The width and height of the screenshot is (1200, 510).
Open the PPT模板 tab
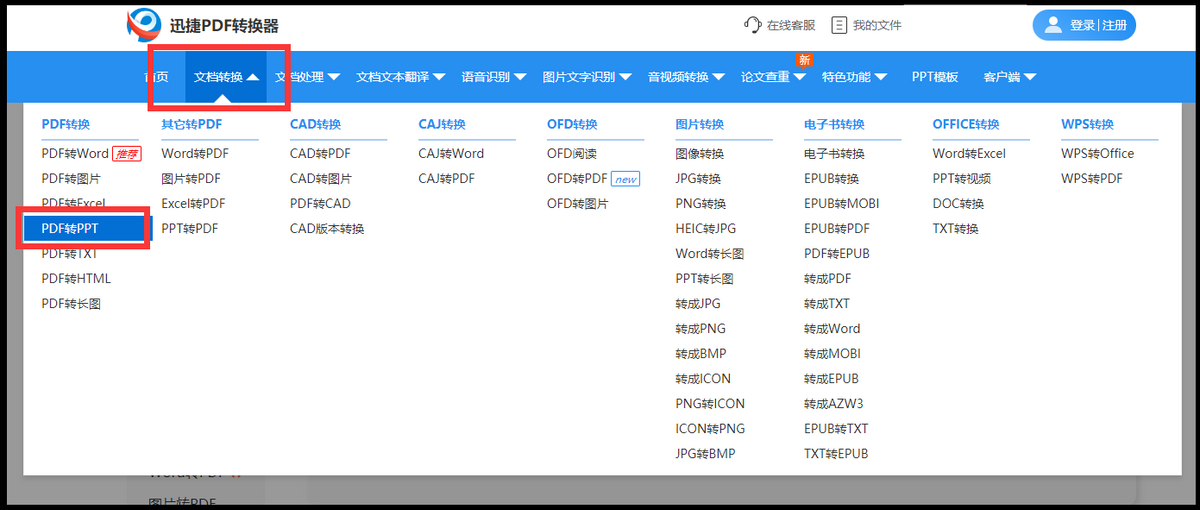point(935,77)
